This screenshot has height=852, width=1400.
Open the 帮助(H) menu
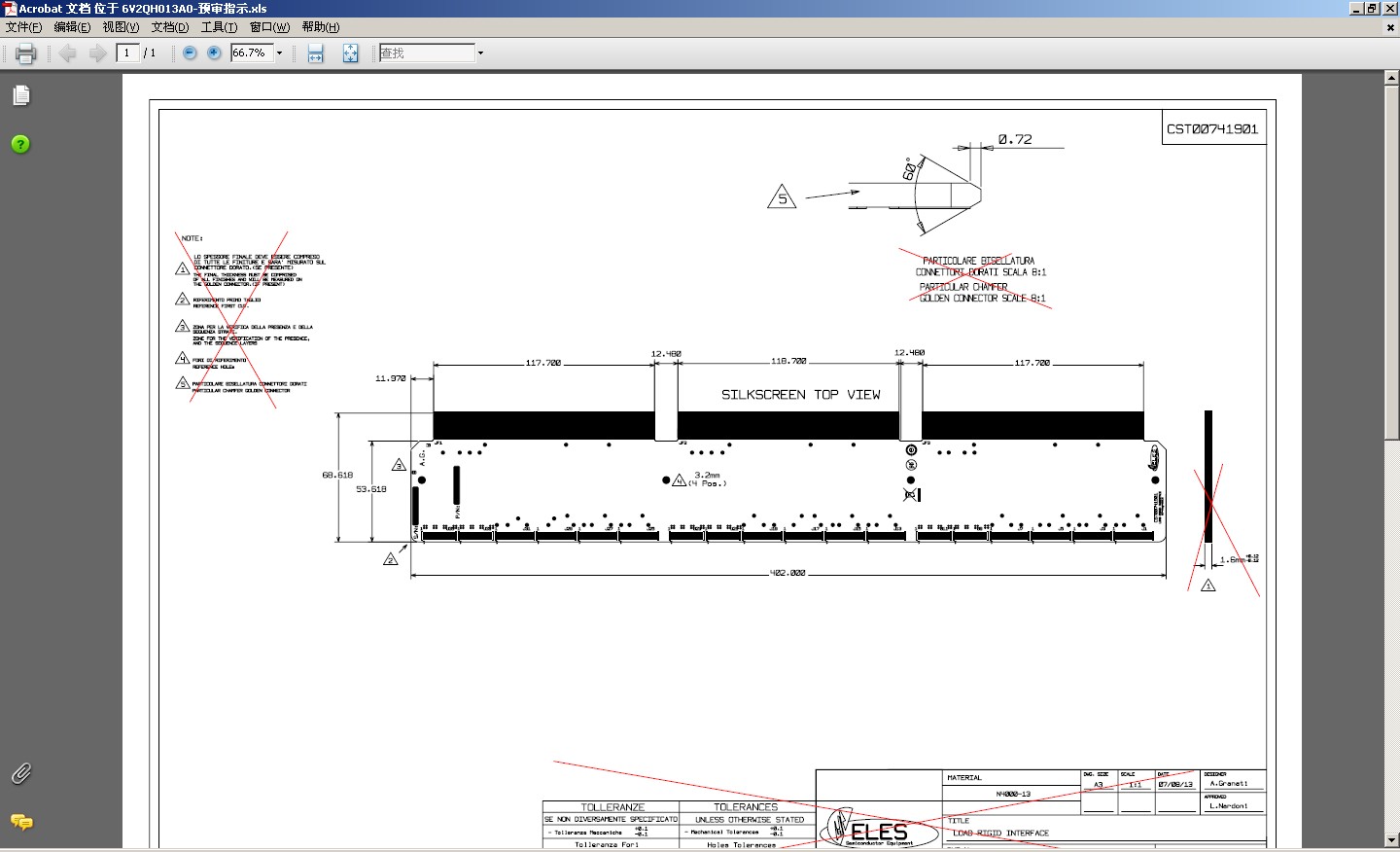321,27
